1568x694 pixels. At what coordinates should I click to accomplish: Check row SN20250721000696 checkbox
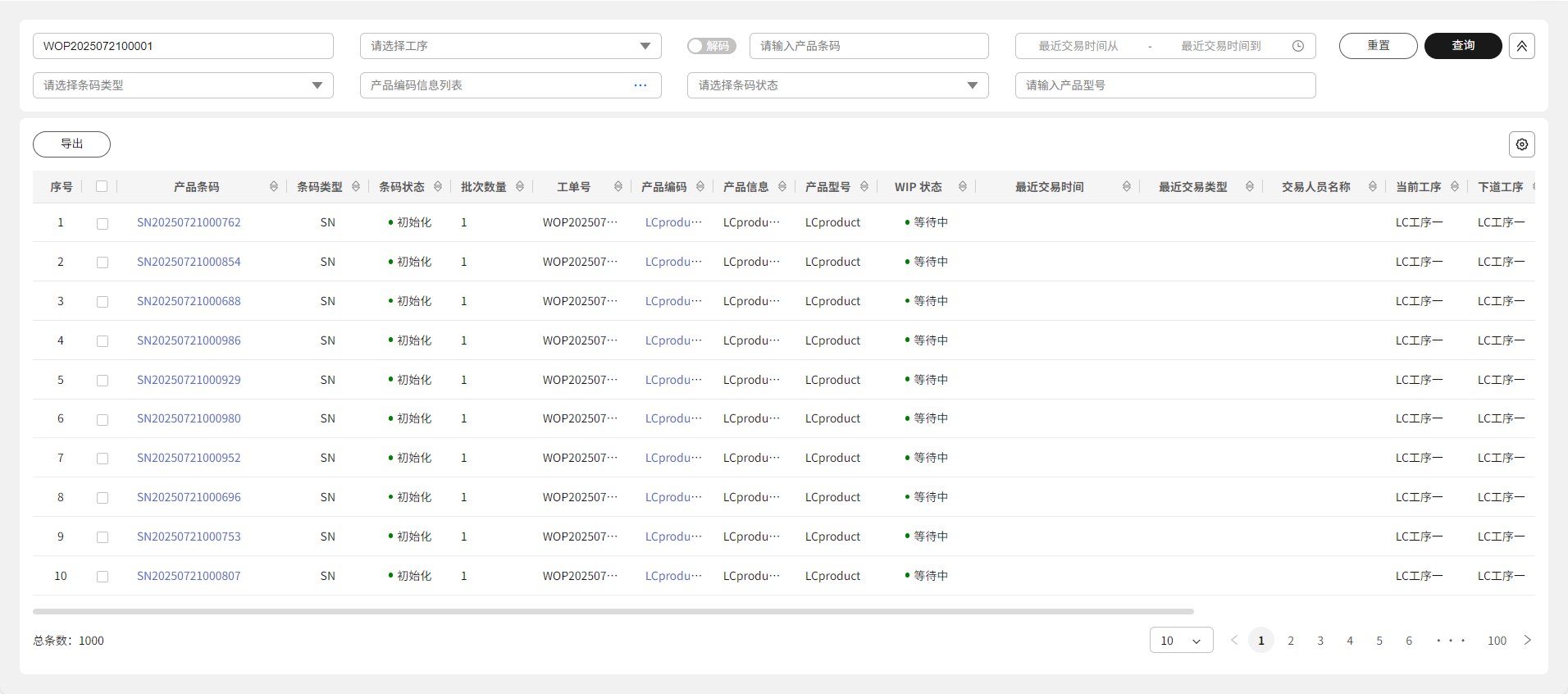(x=103, y=498)
